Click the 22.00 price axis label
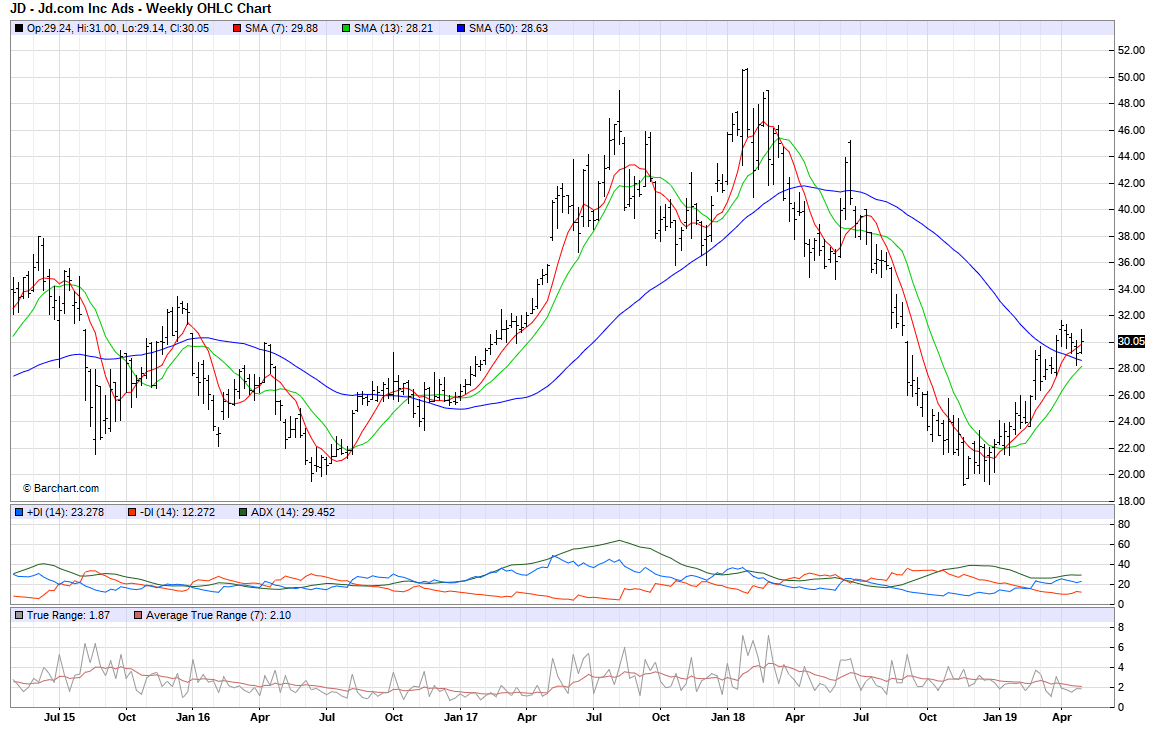This screenshot has width=1156, height=748. (x=1132, y=448)
